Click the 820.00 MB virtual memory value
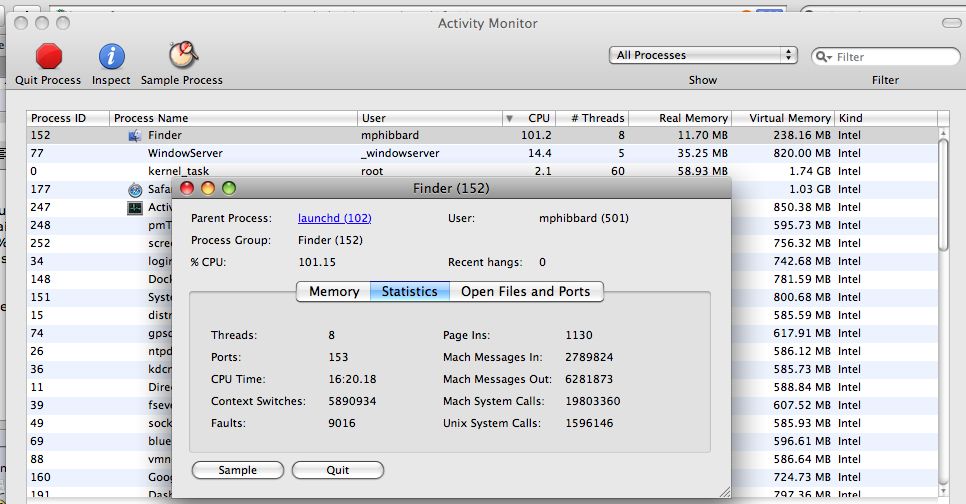Image resolution: width=966 pixels, height=504 pixels. (x=802, y=153)
